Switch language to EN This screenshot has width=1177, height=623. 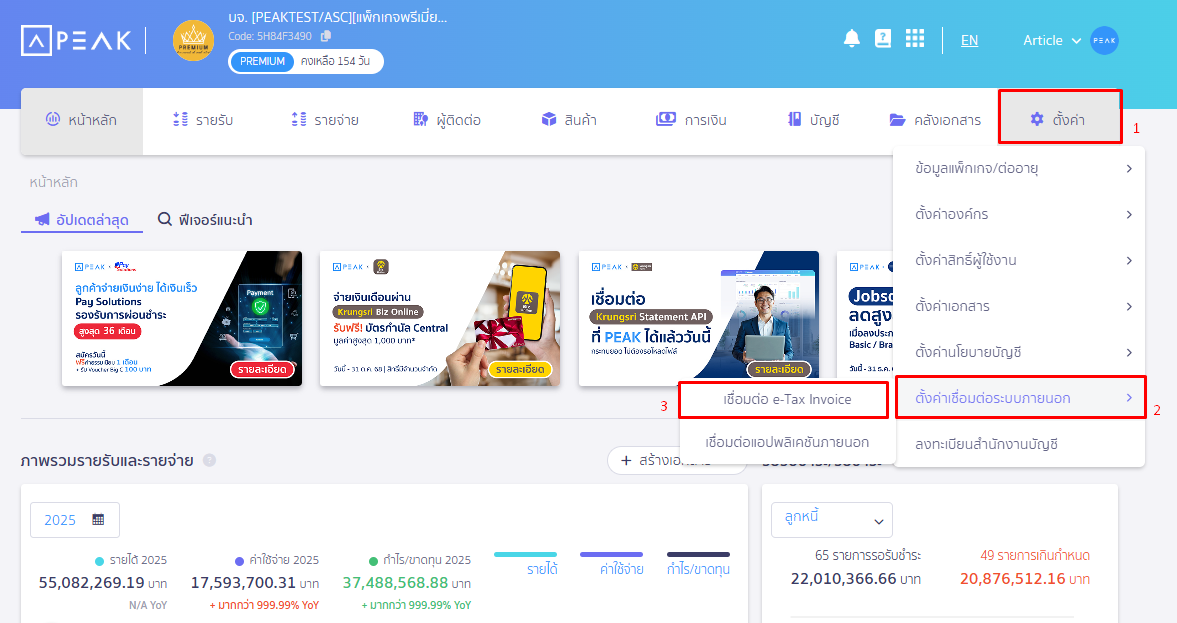(969, 40)
